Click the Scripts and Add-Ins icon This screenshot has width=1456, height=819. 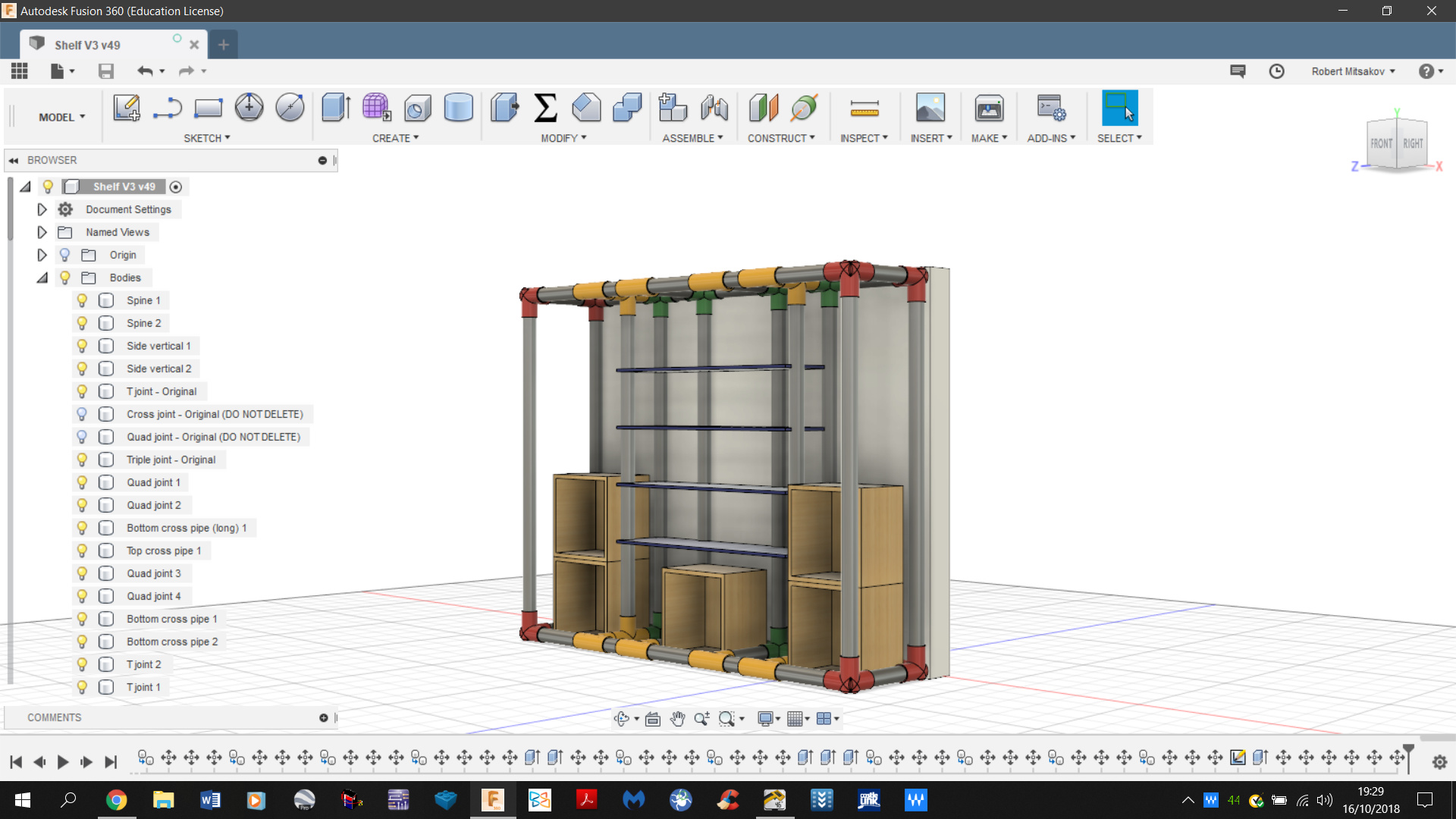(1051, 108)
